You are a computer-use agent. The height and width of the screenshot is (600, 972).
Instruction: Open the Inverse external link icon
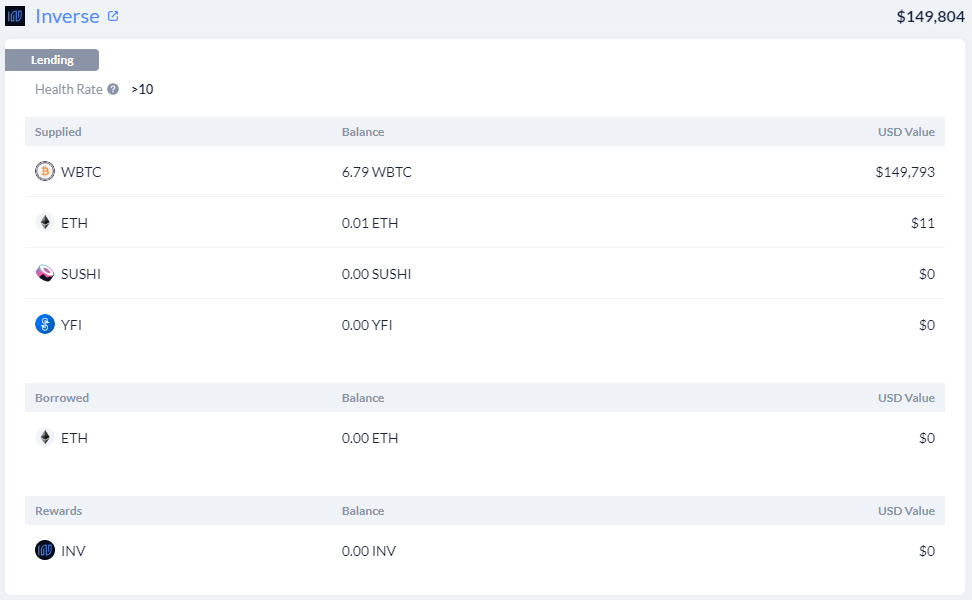point(113,16)
